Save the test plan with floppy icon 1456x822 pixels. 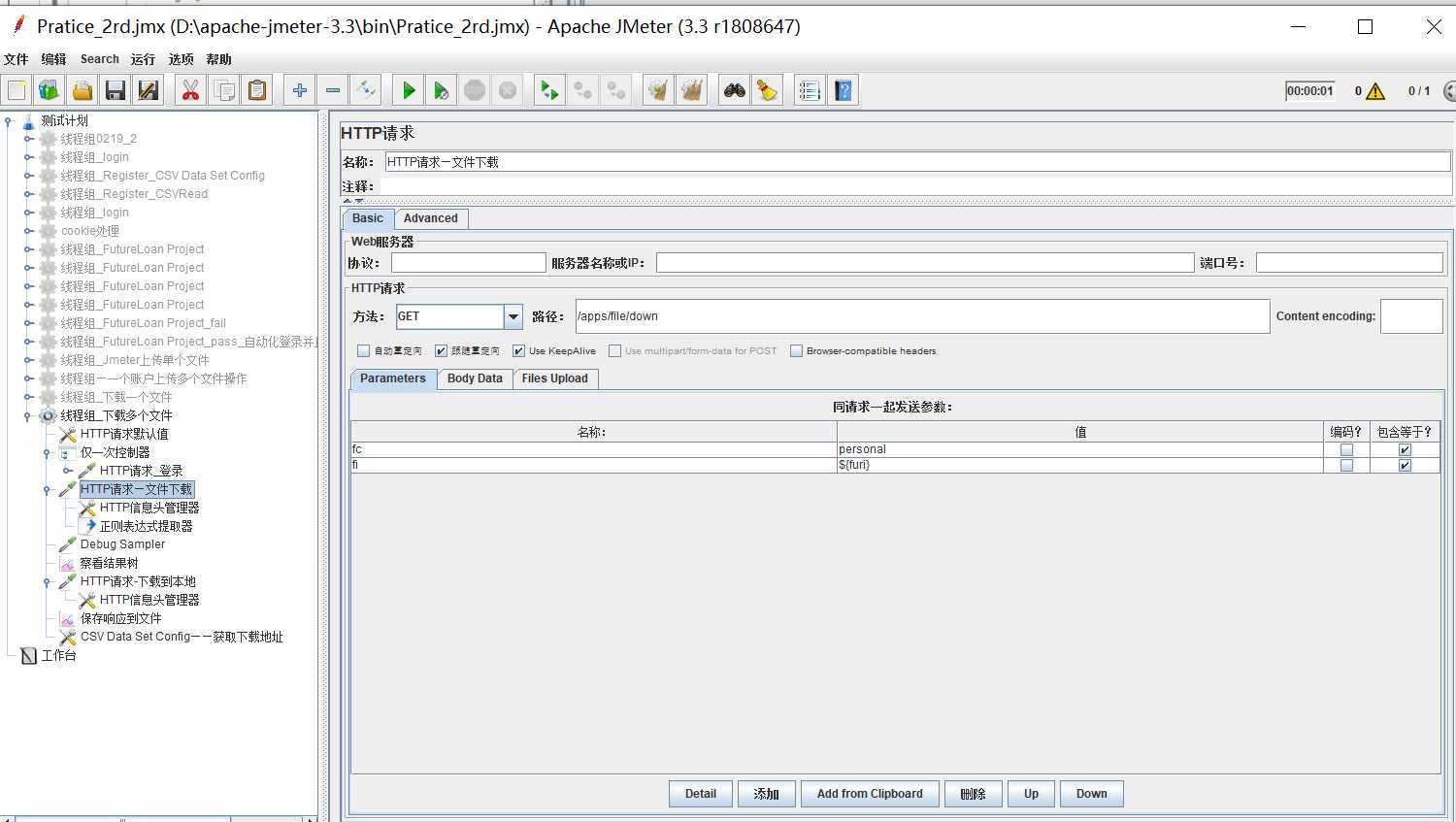pos(116,90)
